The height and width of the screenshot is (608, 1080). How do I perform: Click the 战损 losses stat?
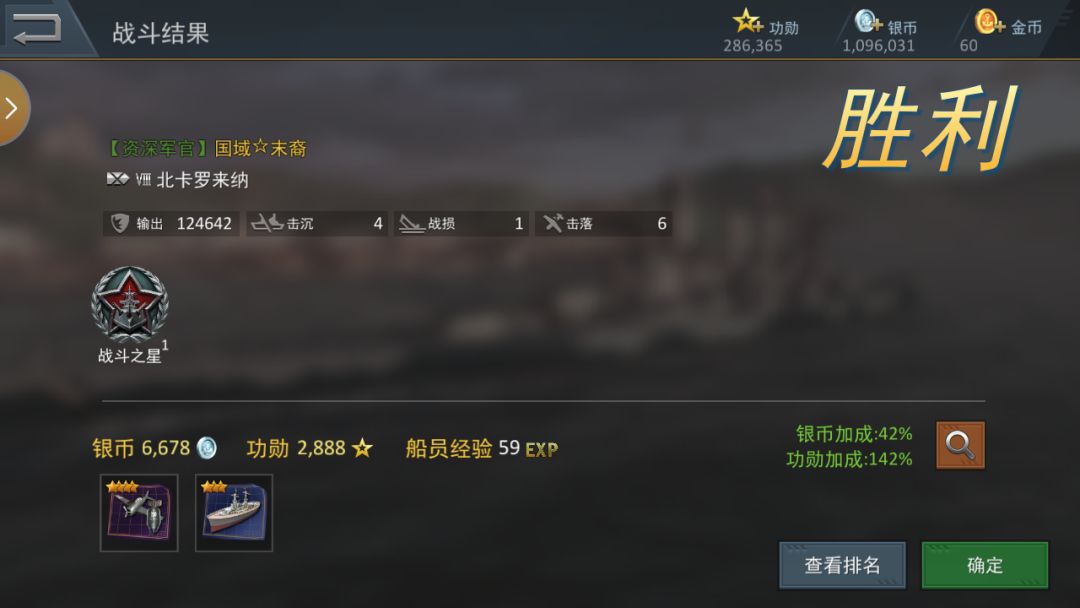pos(461,224)
